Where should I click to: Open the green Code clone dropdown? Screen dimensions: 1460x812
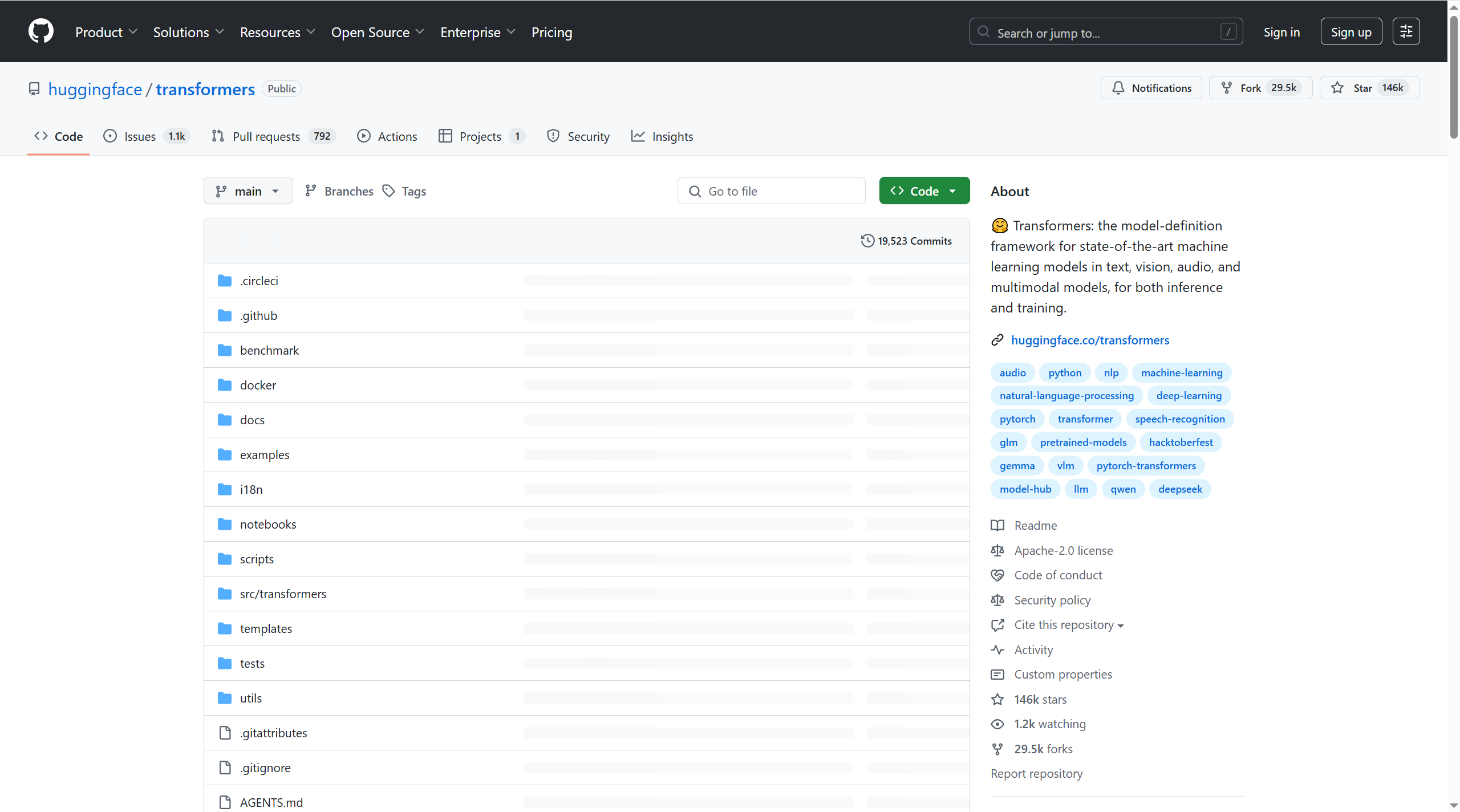point(924,191)
